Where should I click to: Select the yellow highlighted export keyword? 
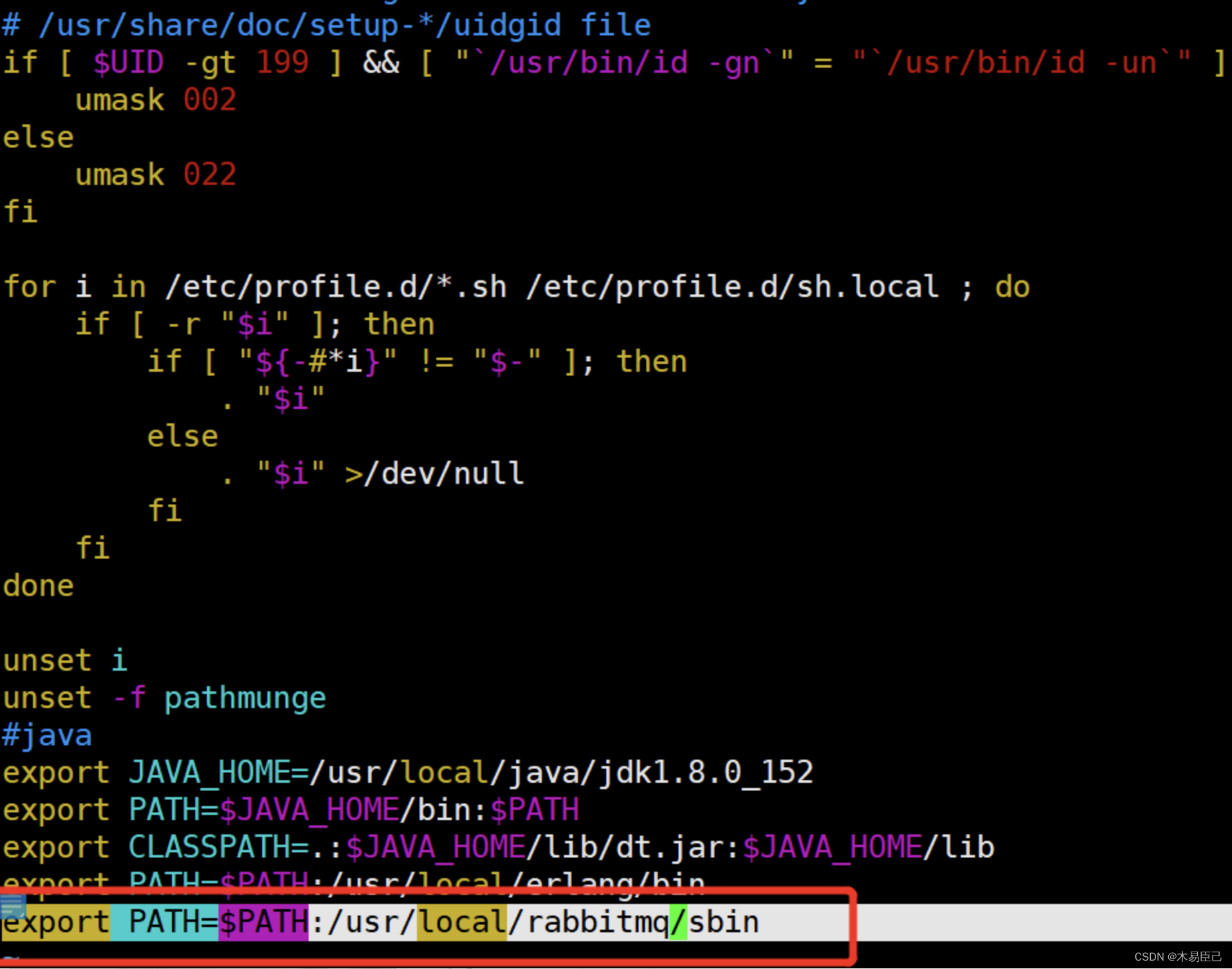[x=55, y=921]
